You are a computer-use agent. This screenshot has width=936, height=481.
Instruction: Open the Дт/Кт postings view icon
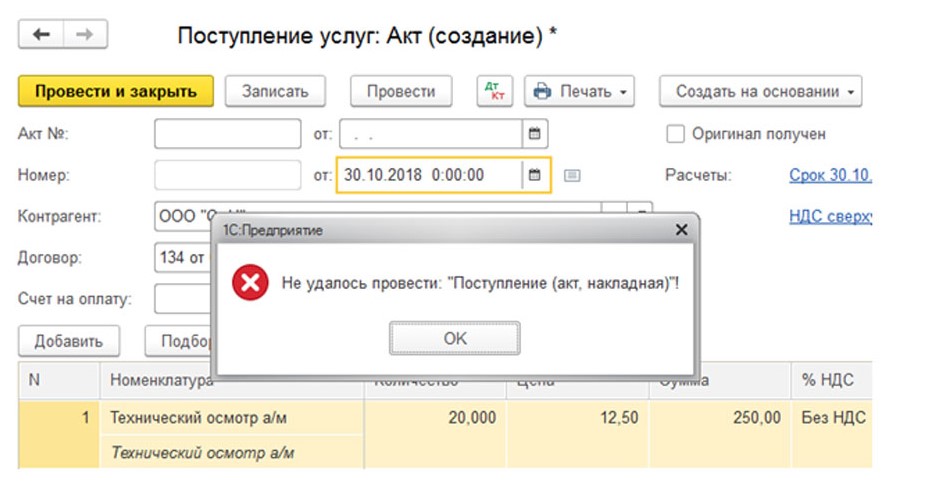(x=494, y=91)
